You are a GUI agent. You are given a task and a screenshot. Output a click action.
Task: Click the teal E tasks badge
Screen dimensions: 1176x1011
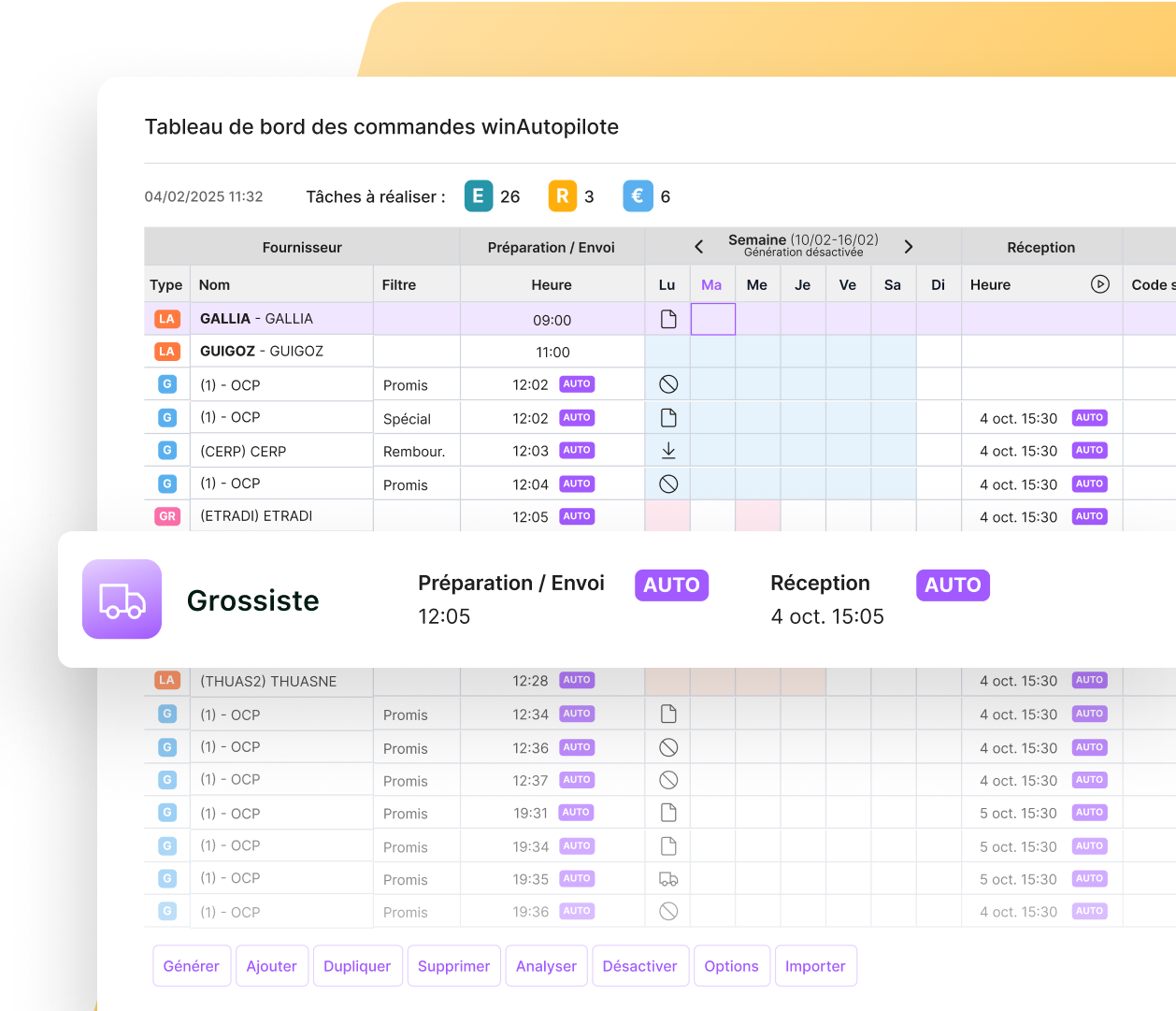pos(478,196)
